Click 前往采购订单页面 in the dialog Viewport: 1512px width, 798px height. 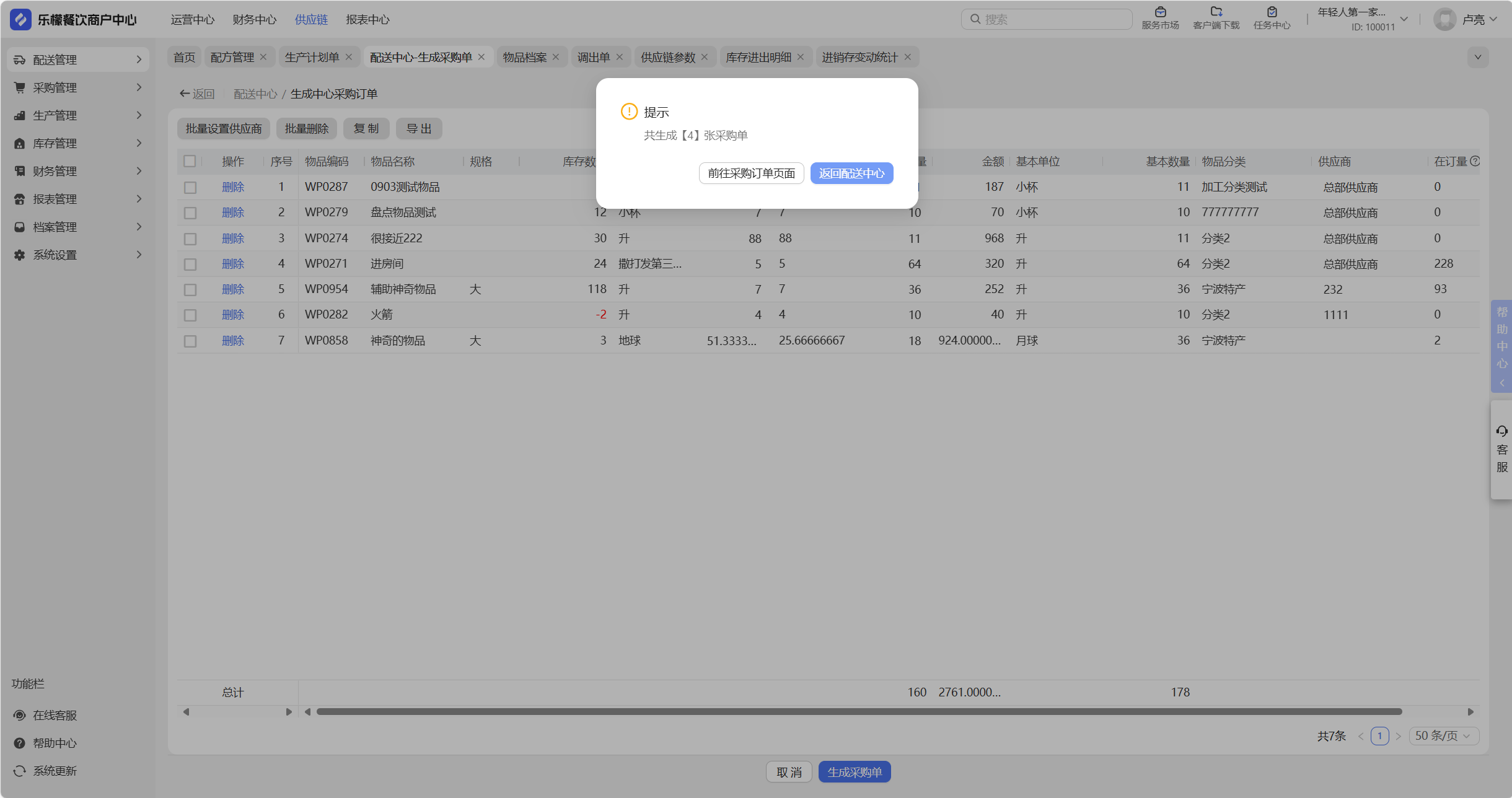pos(751,173)
